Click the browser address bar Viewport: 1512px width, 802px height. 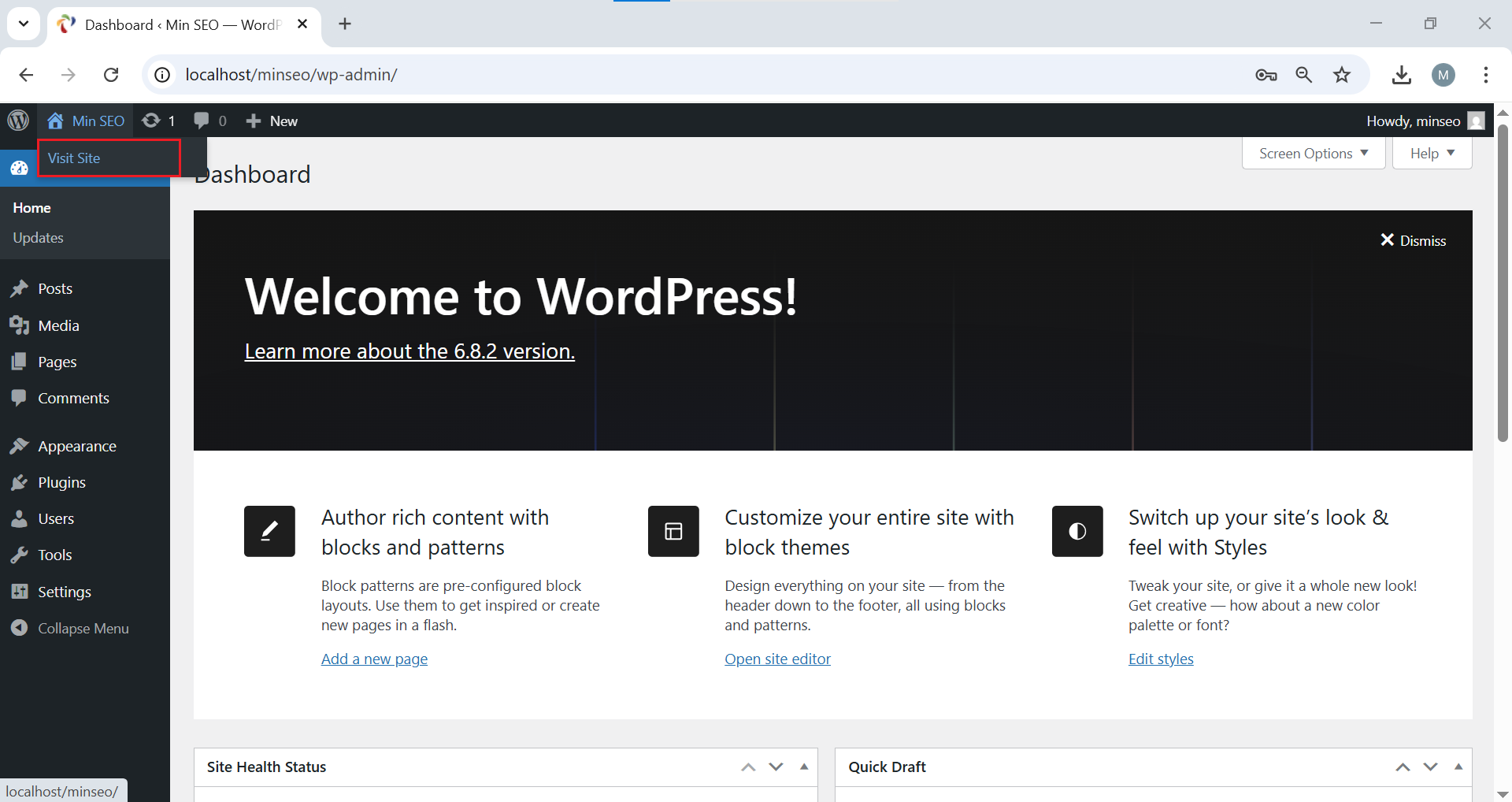click(630, 75)
